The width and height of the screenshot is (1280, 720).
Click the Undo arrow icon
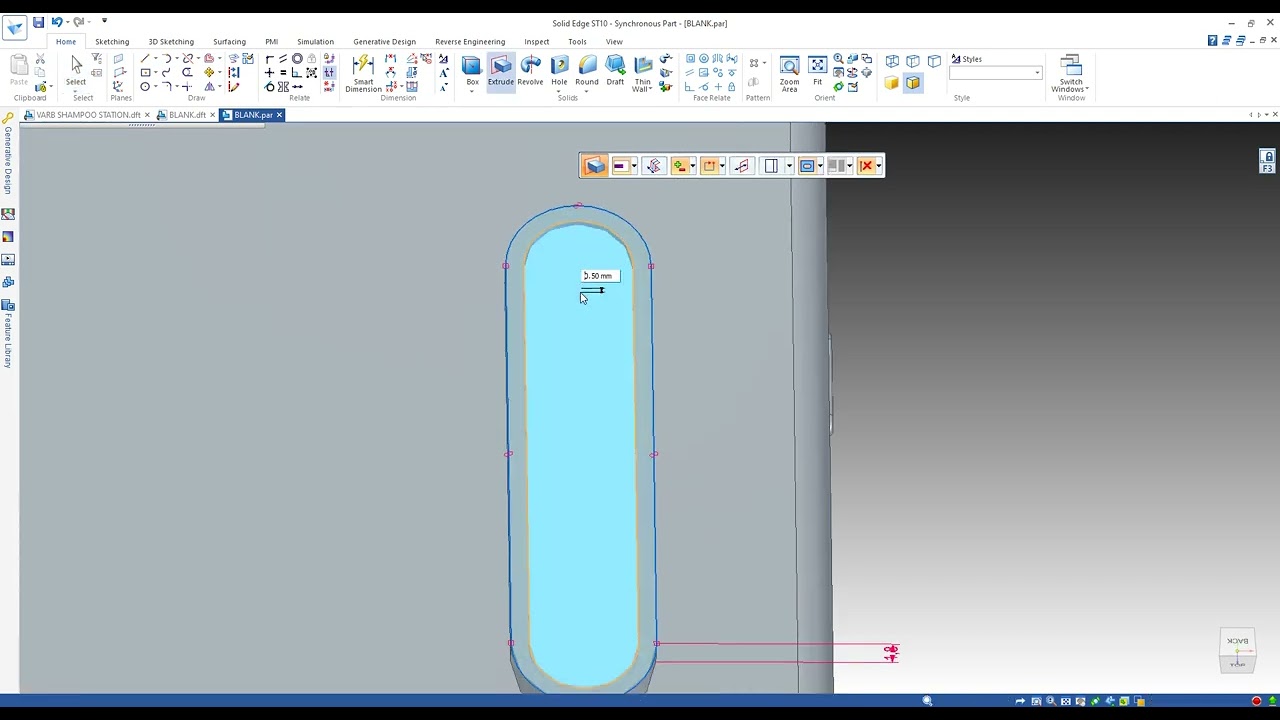point(57,22)
